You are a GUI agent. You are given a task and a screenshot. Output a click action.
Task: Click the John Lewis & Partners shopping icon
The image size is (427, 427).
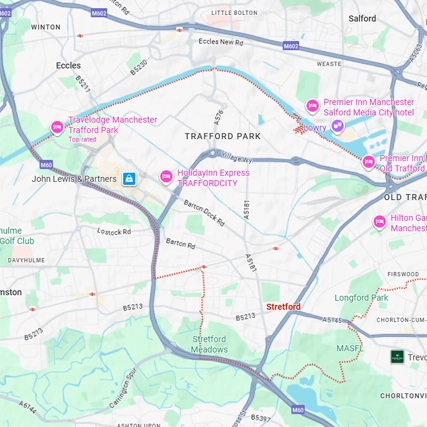129,179
